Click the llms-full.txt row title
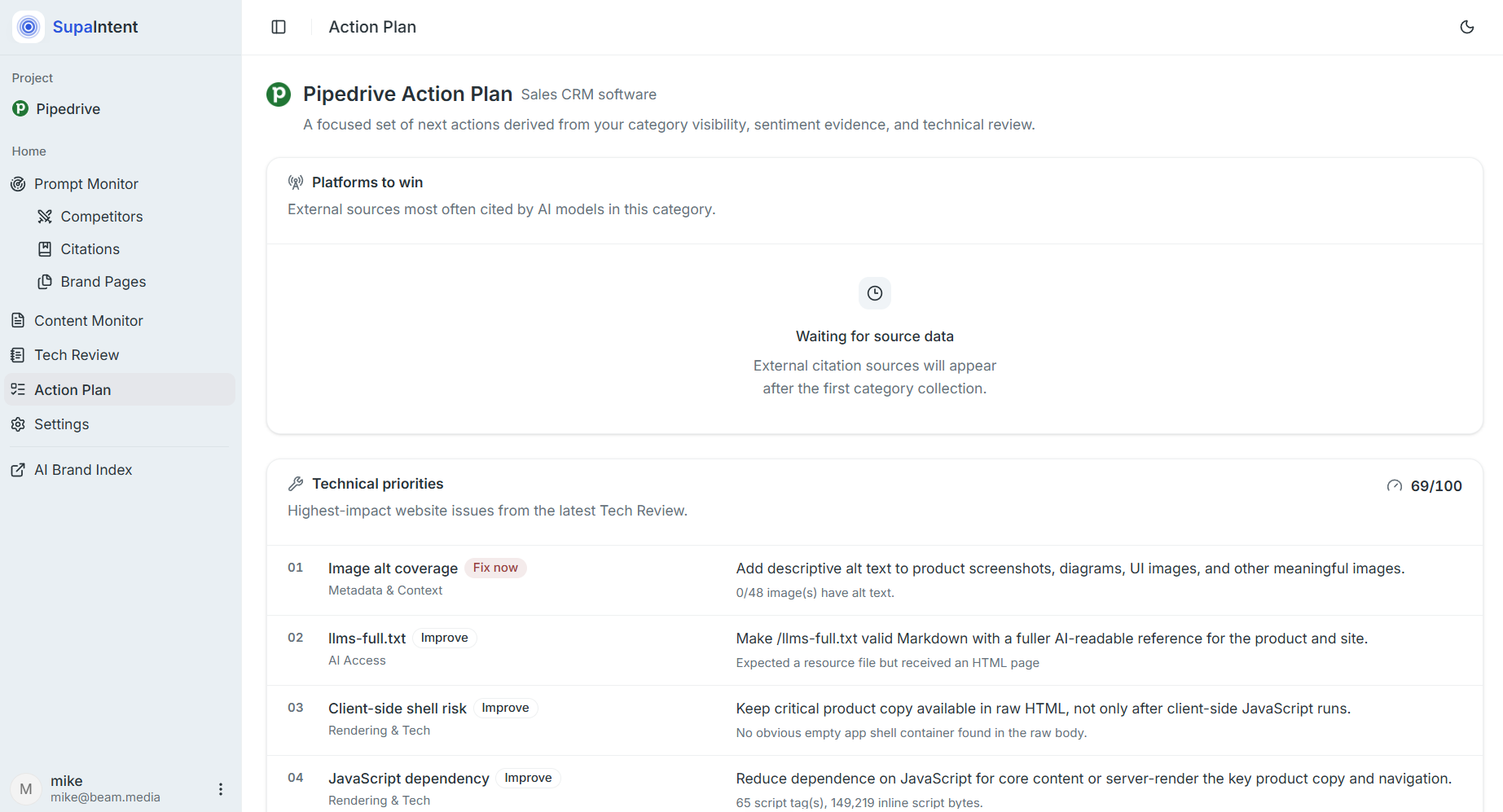1503x812 pixels. click(x=367, y=639)
